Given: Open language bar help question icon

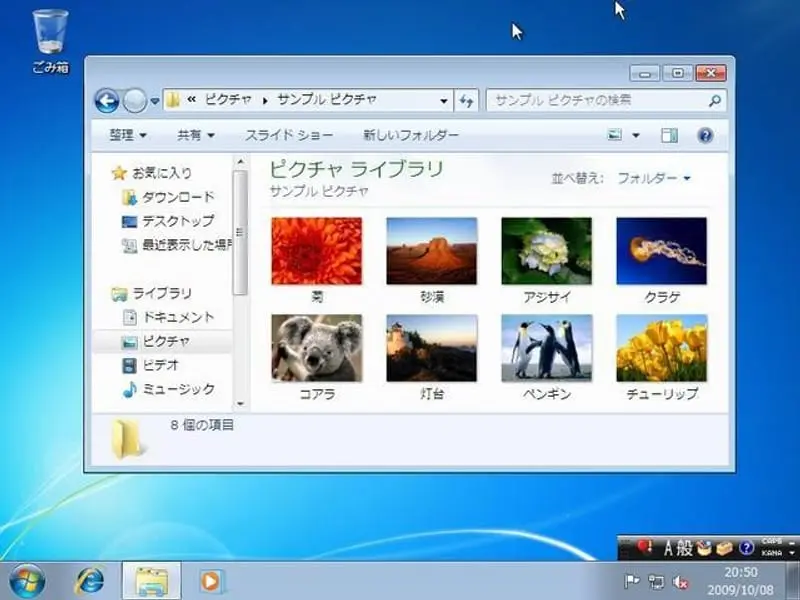Looking at the screenshot, I should click(x=746, y=548).
